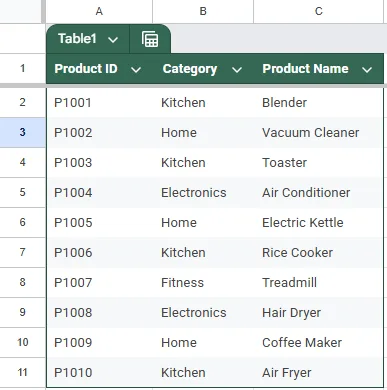Select row 6 header number
The image size is (387, 390).
tap(22, 222)
